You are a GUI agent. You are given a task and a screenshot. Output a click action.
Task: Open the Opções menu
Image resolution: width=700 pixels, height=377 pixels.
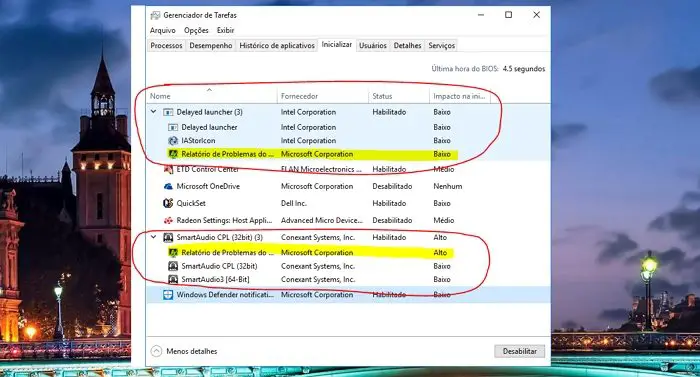[196, 30]
